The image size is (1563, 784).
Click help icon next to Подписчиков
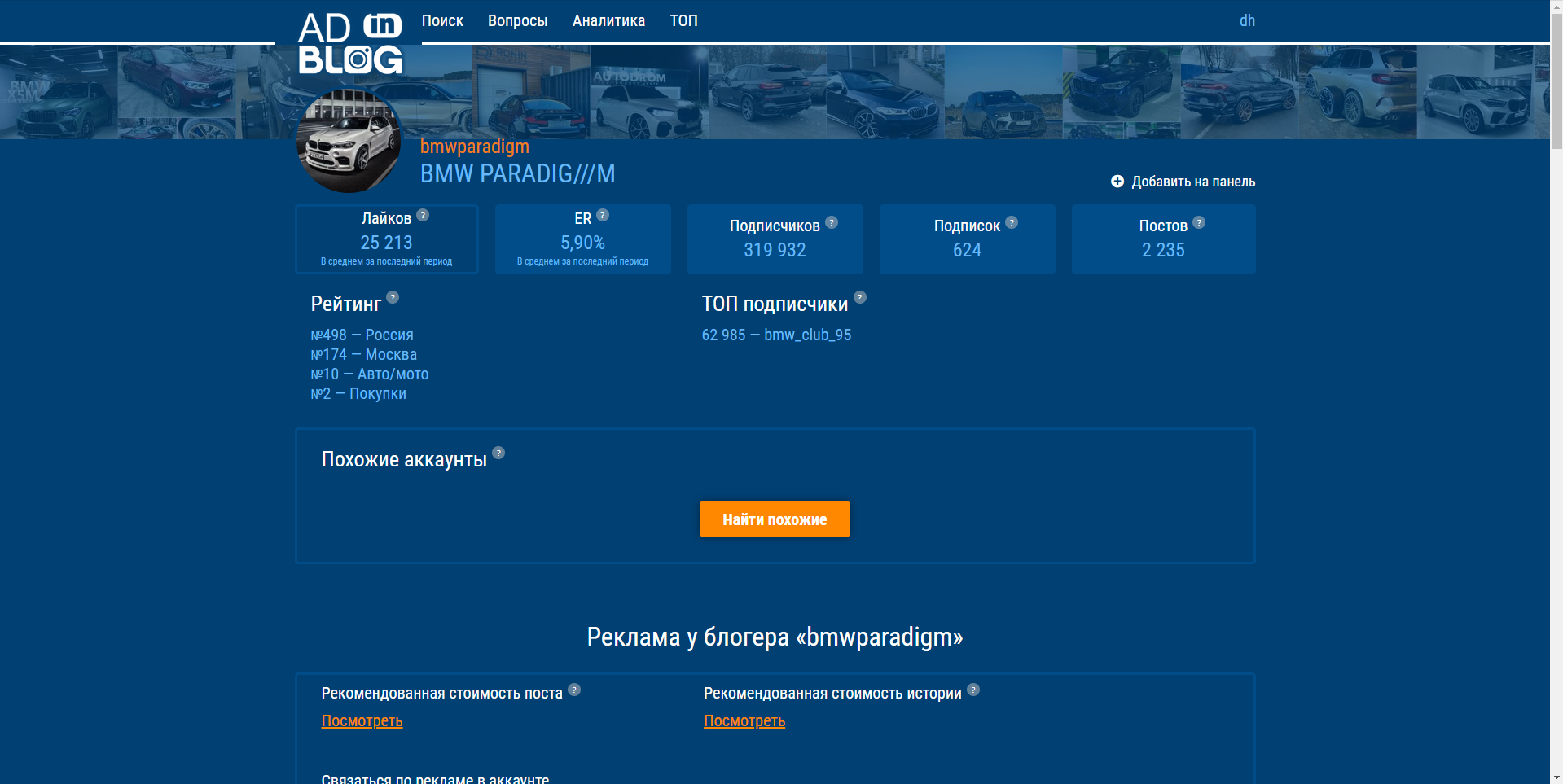pos(832,223)
